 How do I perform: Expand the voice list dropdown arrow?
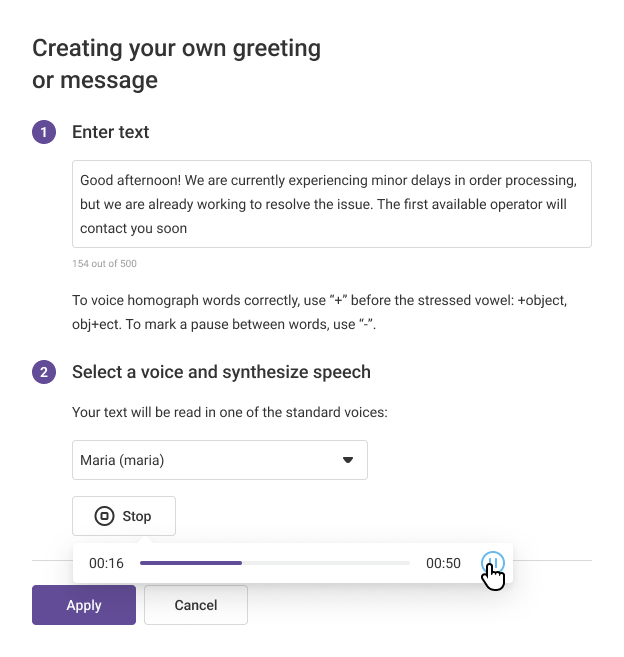pyautogui.click(x=348, y=460)
